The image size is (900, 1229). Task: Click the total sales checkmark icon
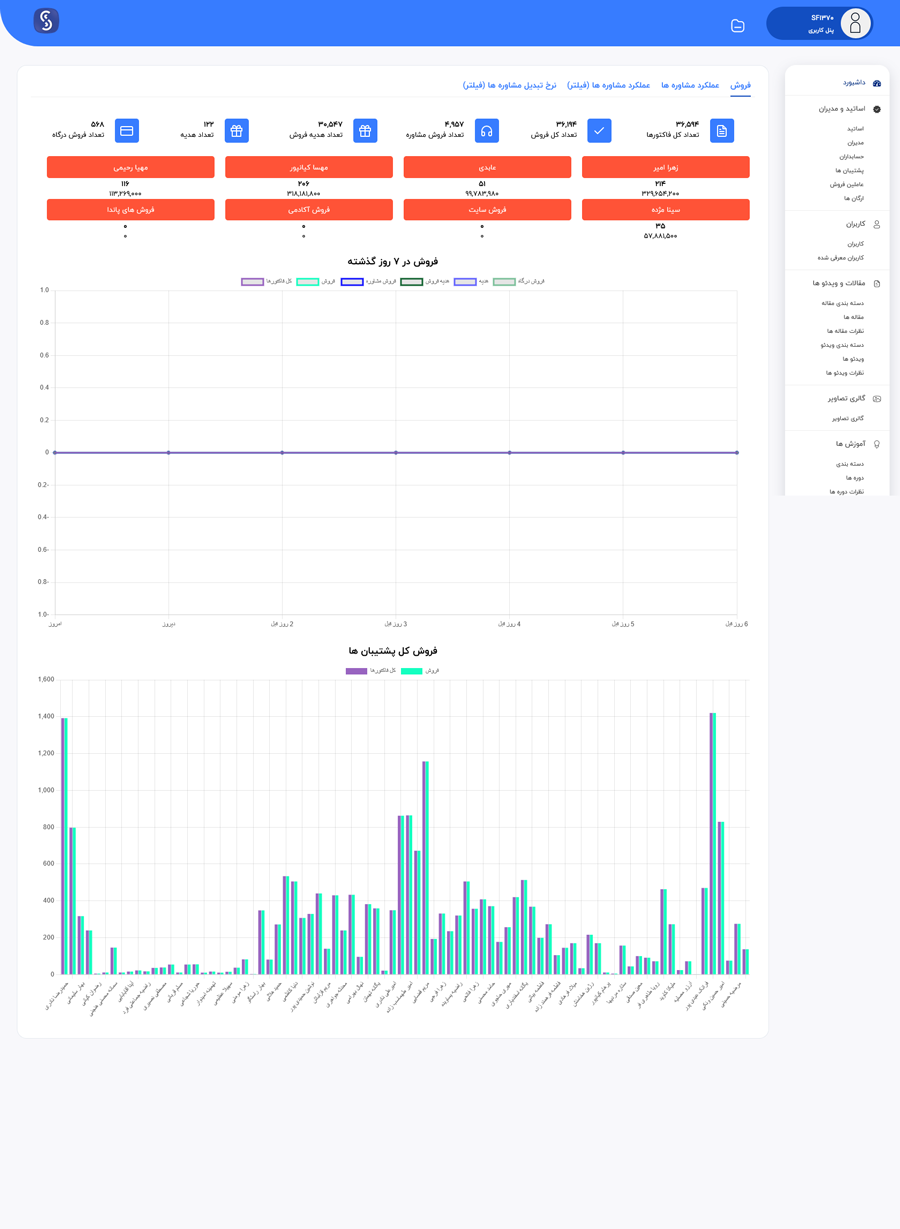pyautogui.click(x=599, y=131)
